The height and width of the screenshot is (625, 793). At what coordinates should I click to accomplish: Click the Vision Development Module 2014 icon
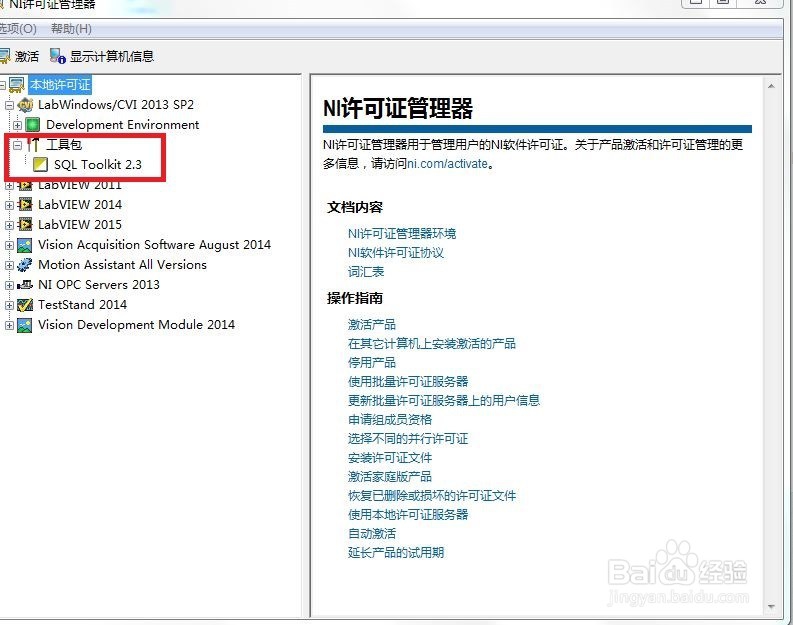pos(25,325)
